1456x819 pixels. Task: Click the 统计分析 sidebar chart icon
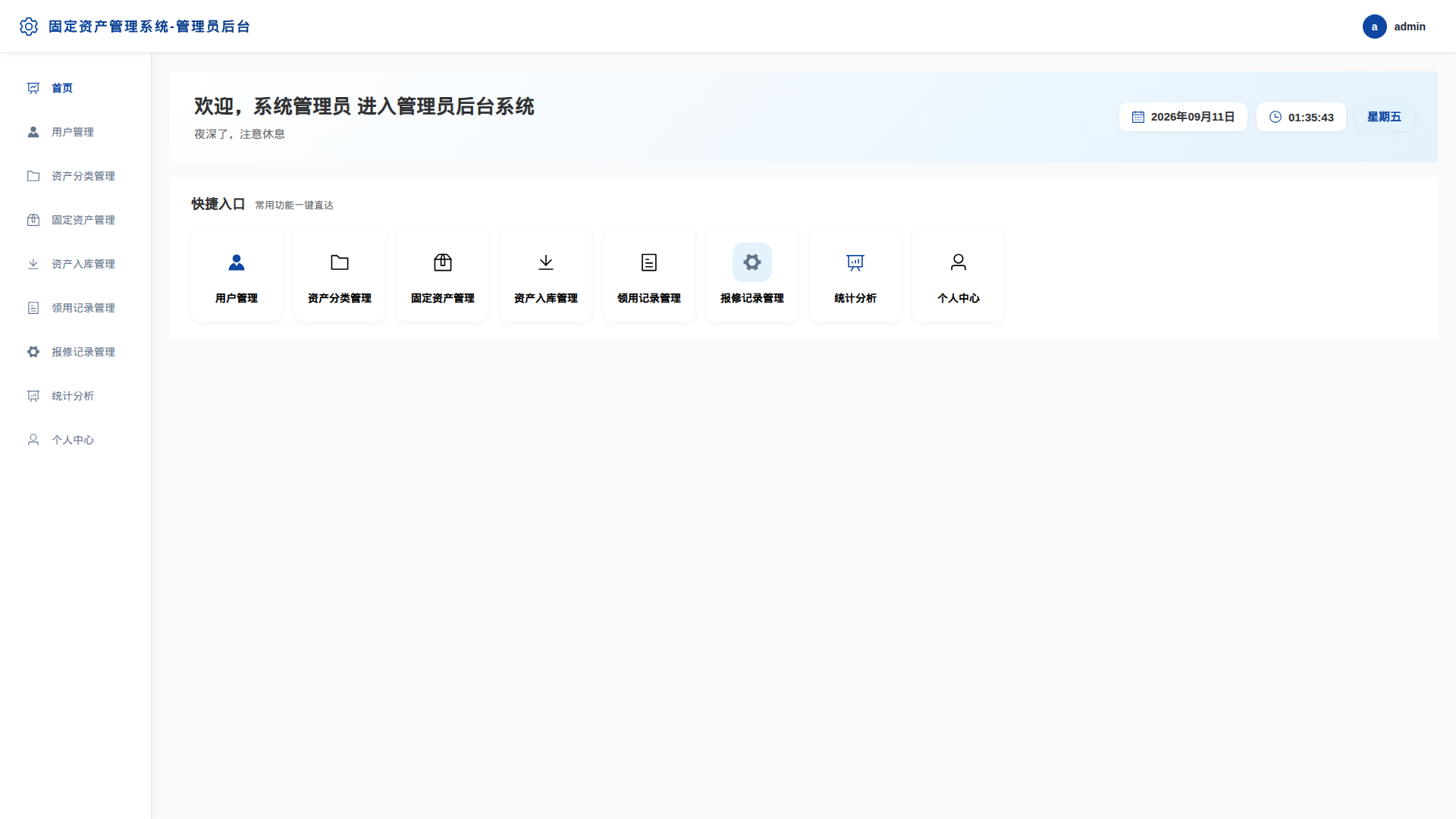[x=33, y=396]
